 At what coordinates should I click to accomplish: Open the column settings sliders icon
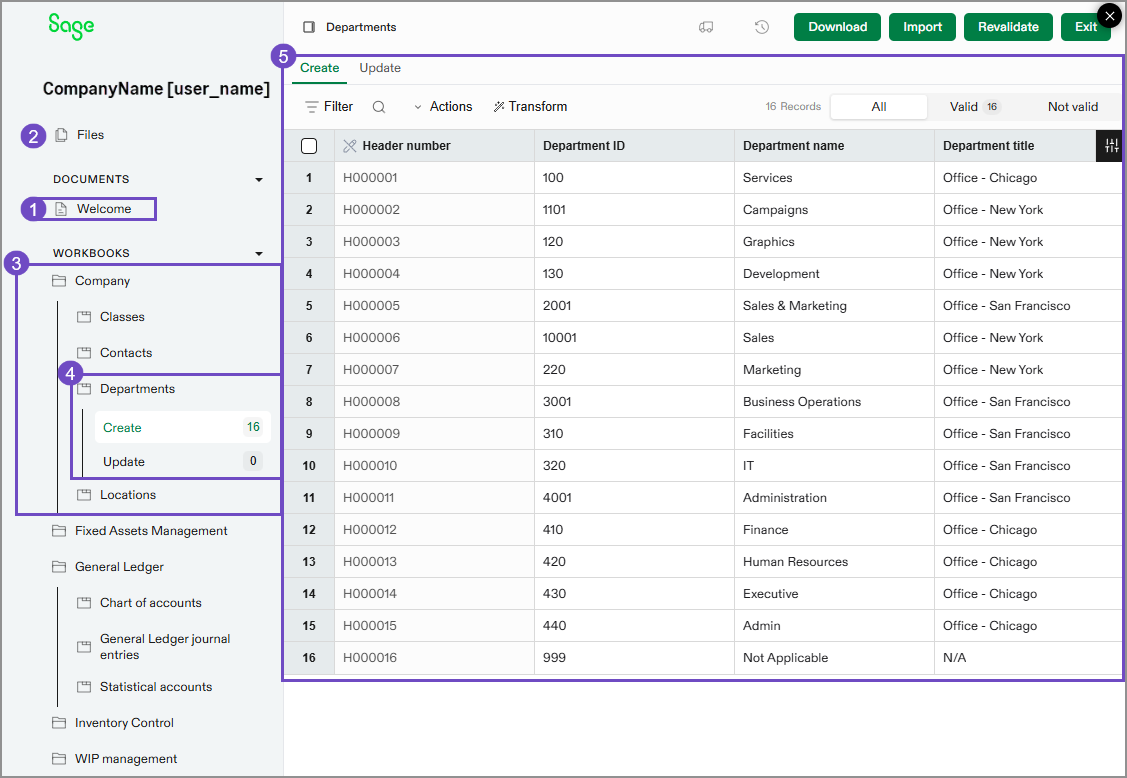1109,146
